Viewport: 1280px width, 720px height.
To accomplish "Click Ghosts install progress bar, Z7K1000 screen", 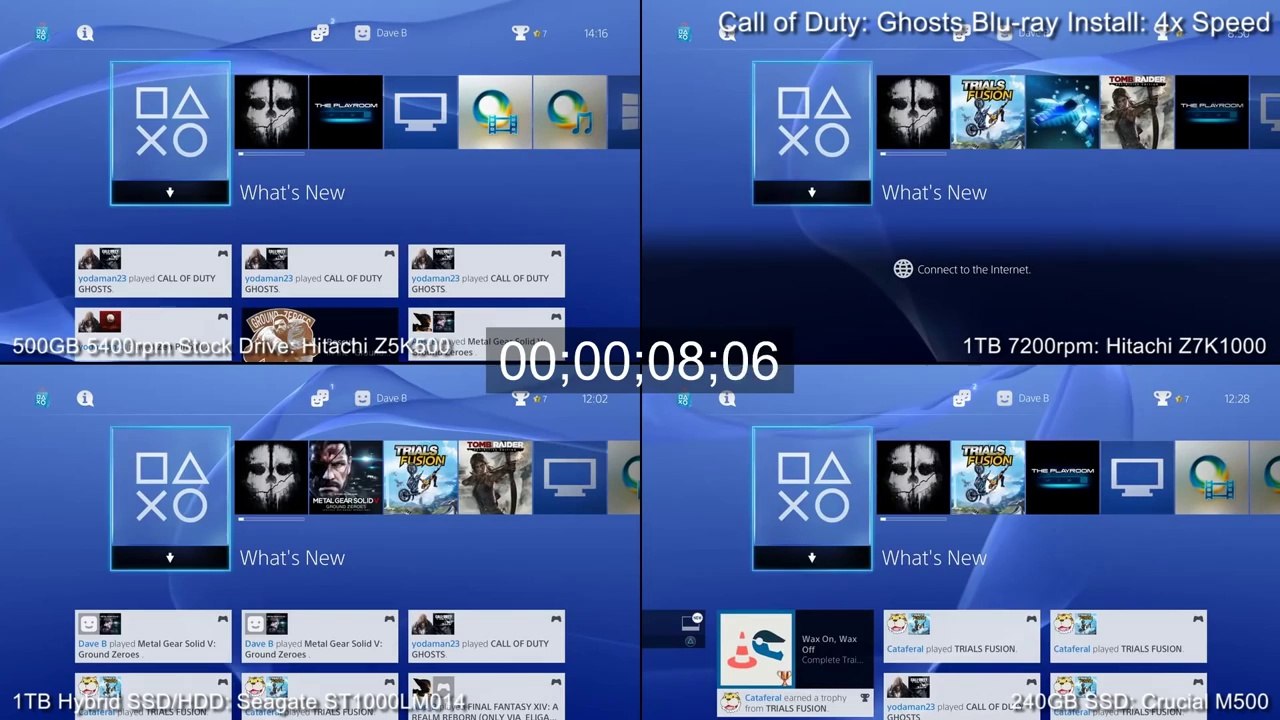I will point(913,154).
